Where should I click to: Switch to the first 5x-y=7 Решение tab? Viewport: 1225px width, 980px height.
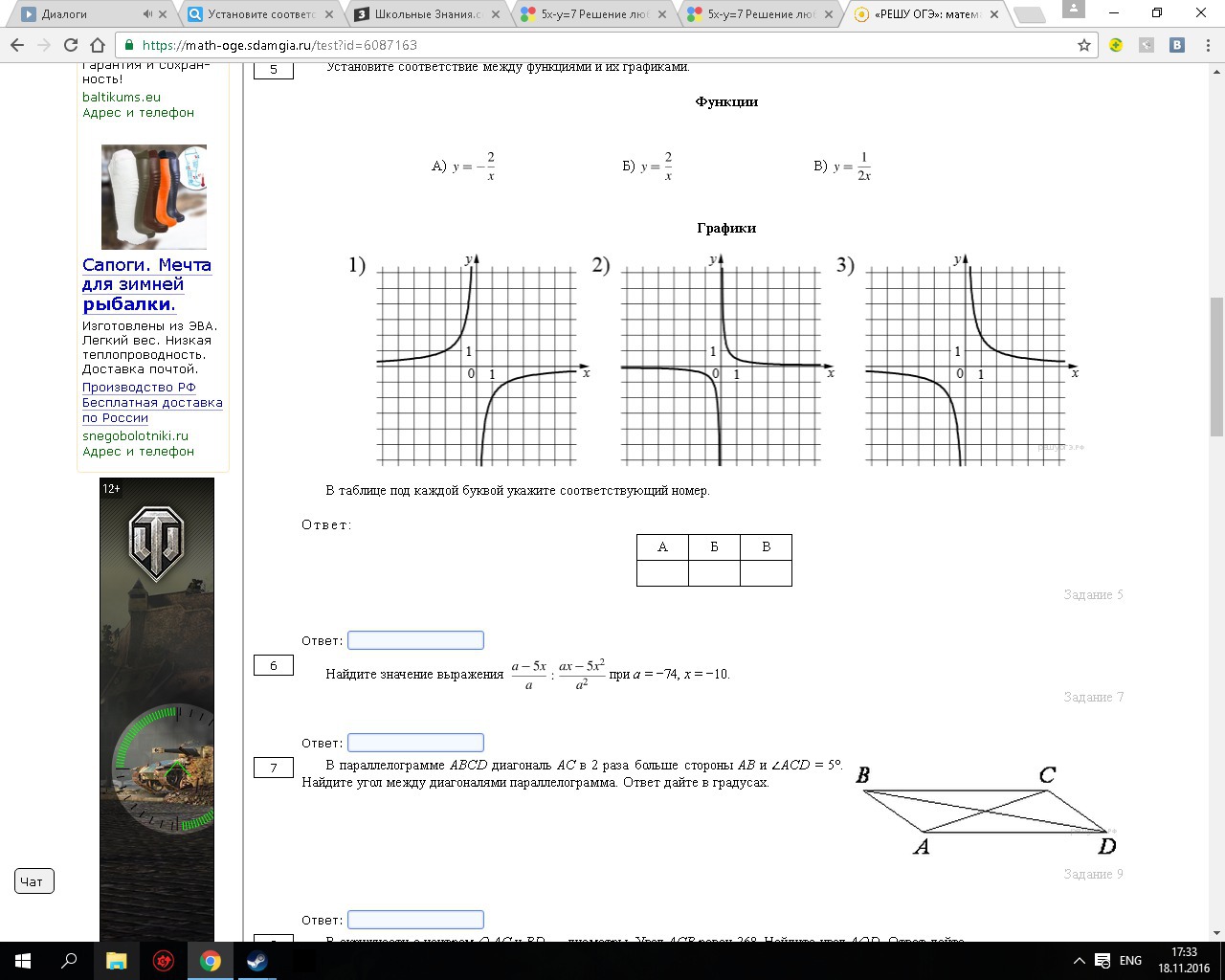[x=594, y=14]
